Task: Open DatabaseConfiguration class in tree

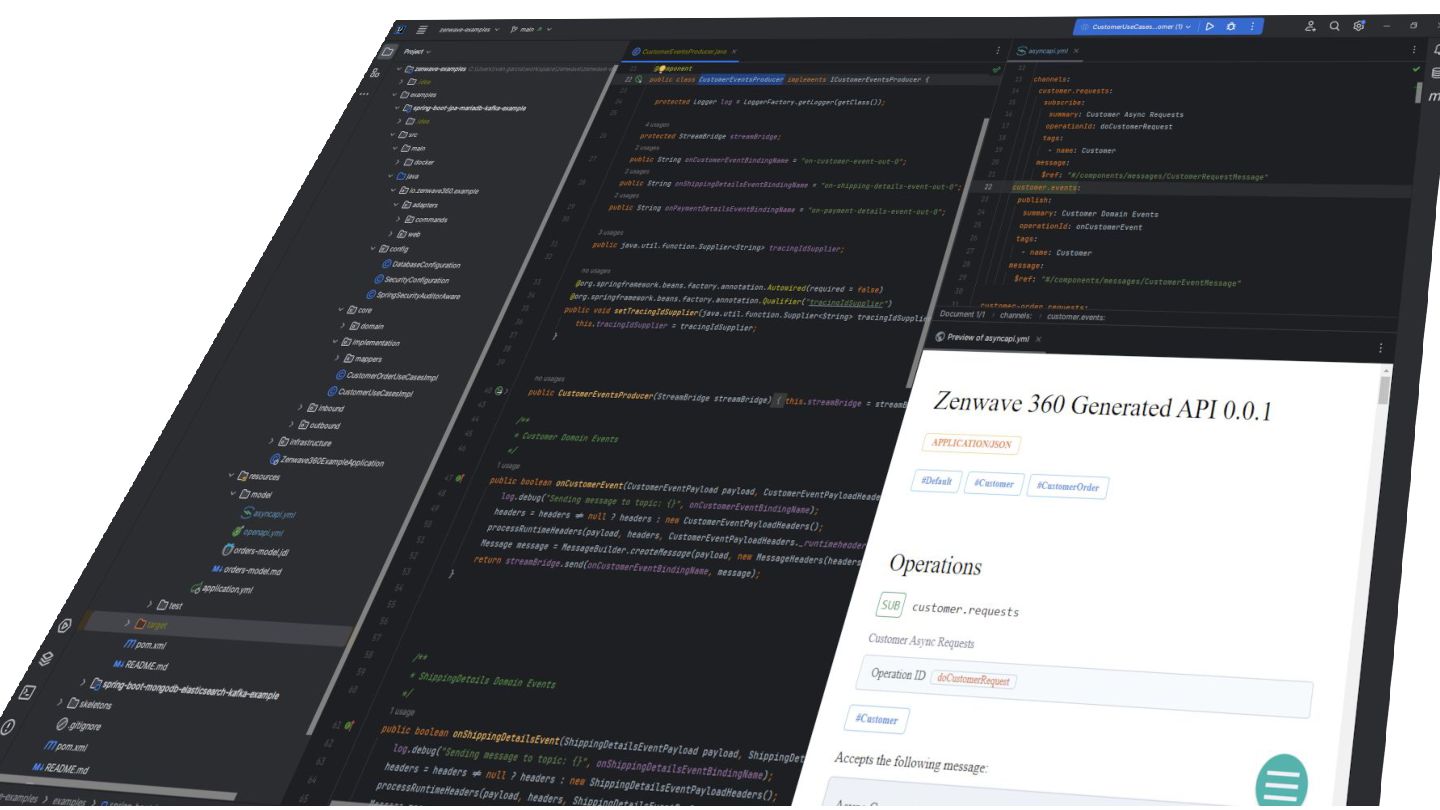Action: pyautogui.click(x=420, y=265)
